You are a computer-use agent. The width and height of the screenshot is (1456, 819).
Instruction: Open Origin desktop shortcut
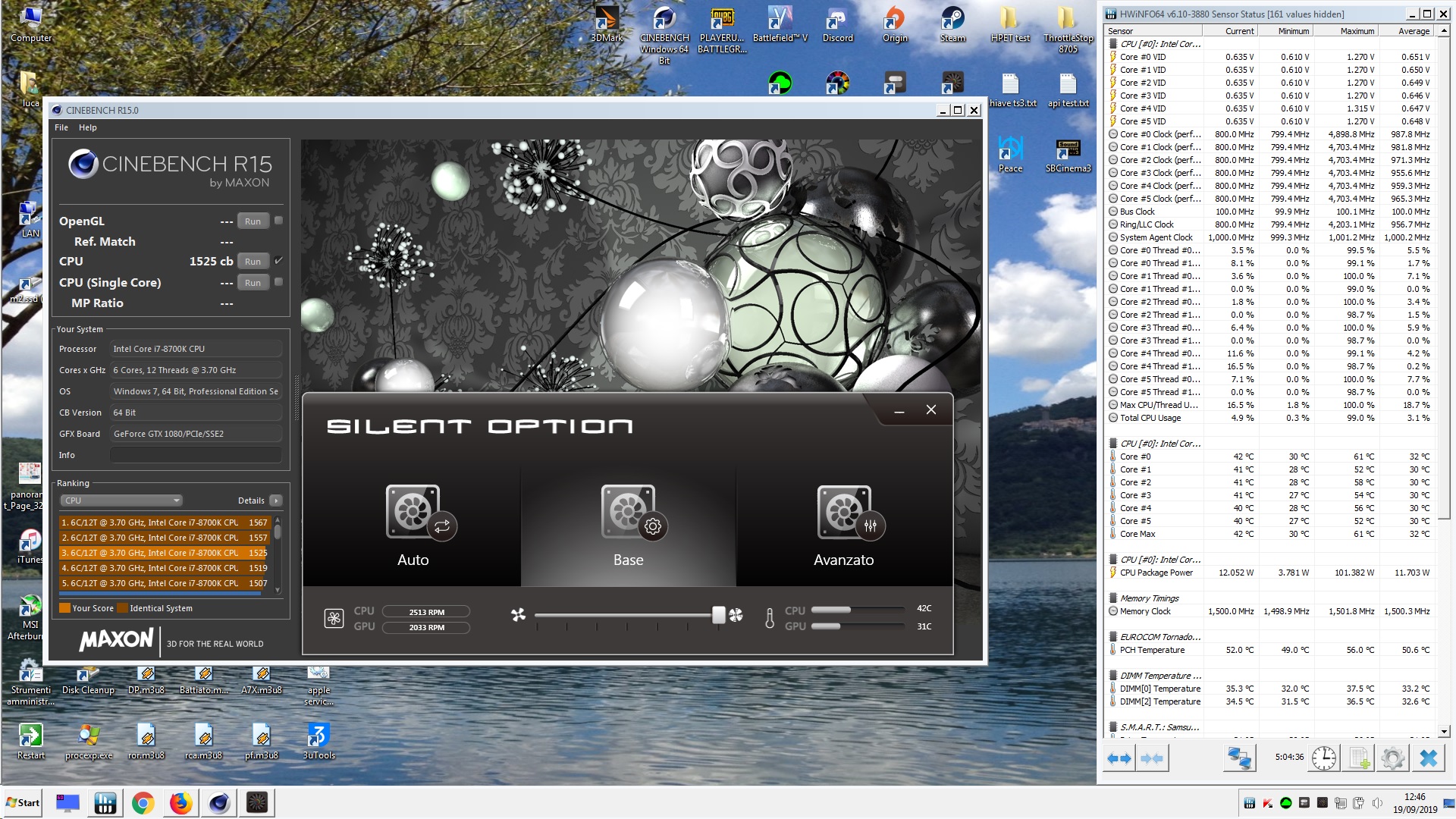(x=895, y=24)
